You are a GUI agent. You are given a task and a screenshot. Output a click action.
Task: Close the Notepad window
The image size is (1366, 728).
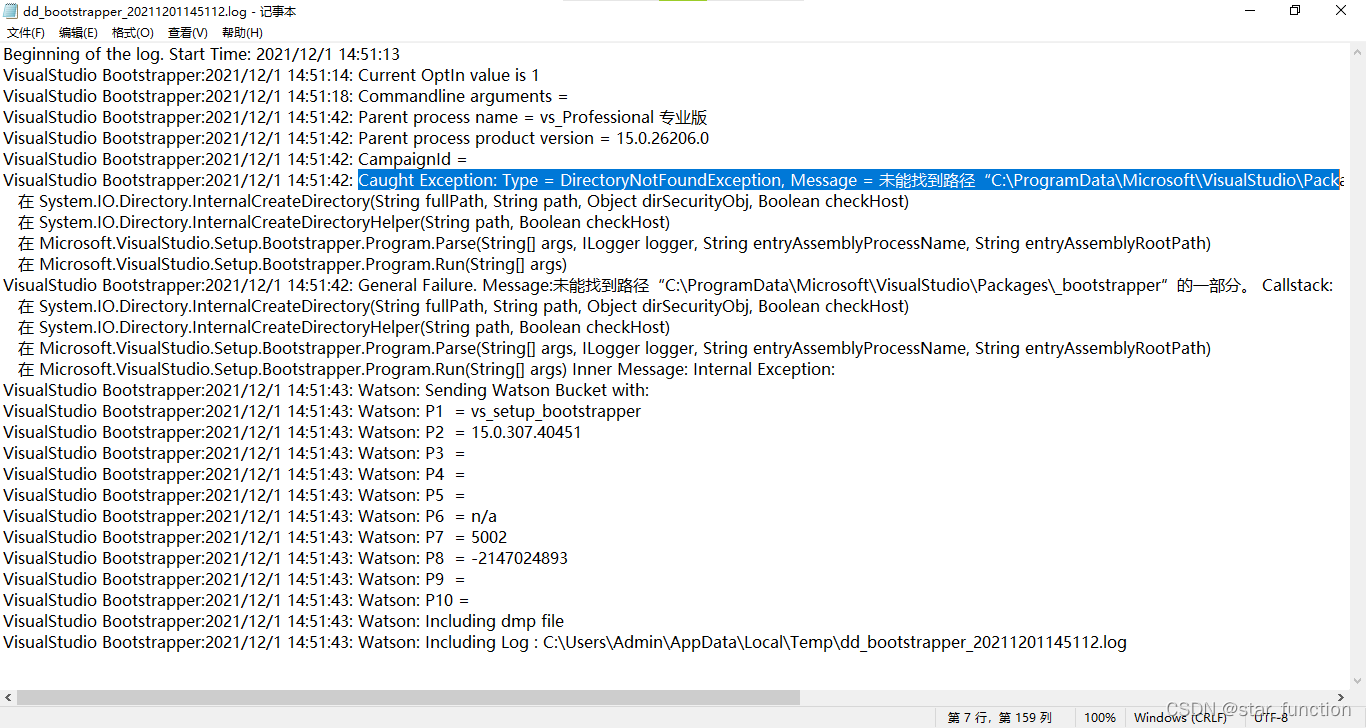(1342, 11)
